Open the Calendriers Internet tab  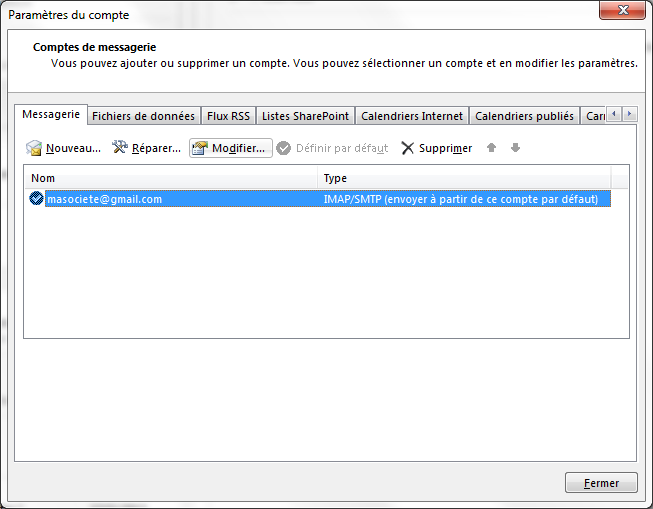click(412, 116)
